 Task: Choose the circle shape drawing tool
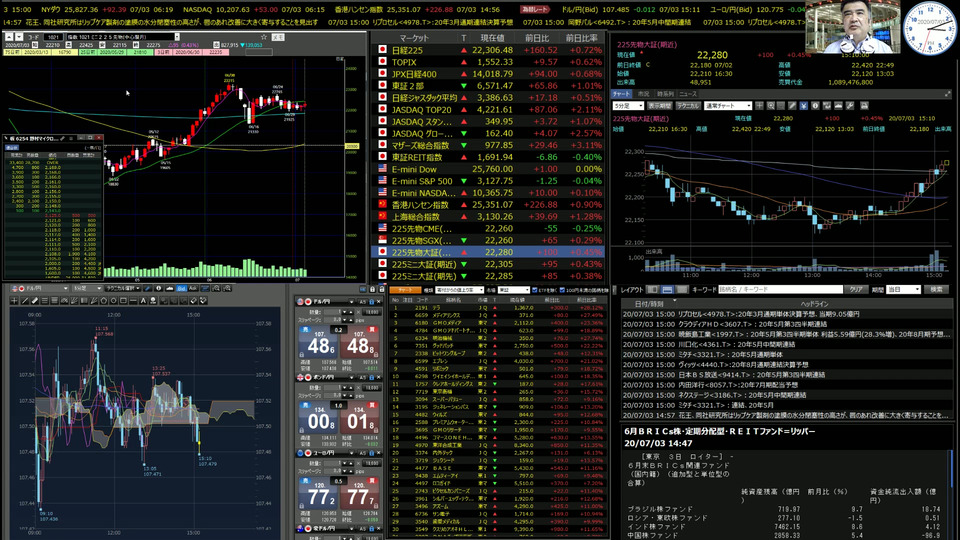113,301
